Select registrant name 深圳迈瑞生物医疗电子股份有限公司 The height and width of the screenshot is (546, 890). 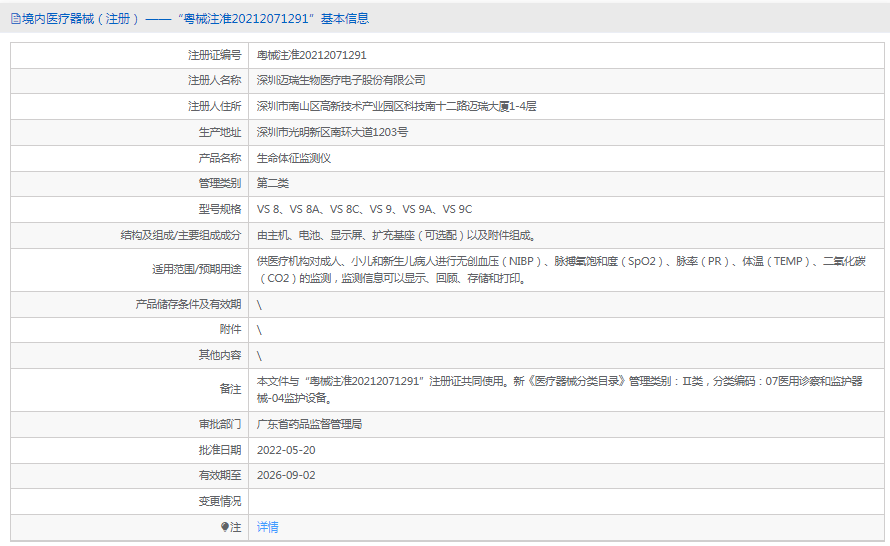click(x=341, y=81)
